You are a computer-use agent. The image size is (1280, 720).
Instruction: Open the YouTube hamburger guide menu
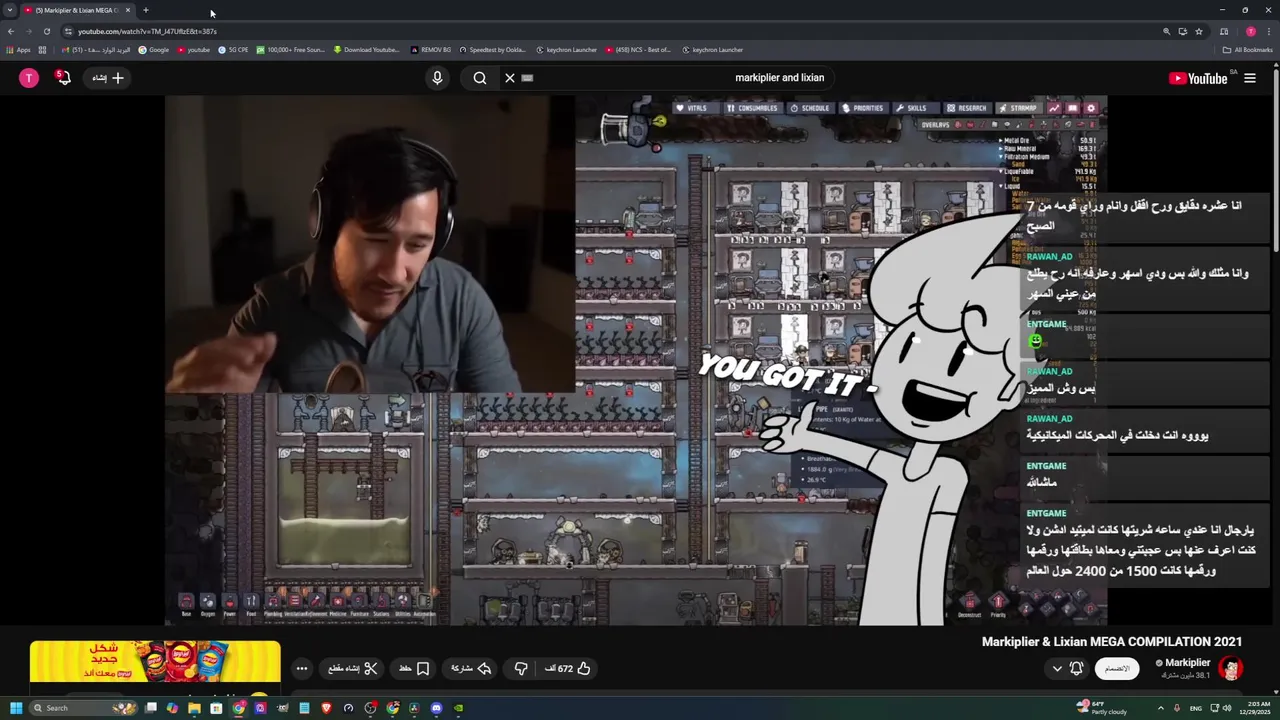[1250, 78]
